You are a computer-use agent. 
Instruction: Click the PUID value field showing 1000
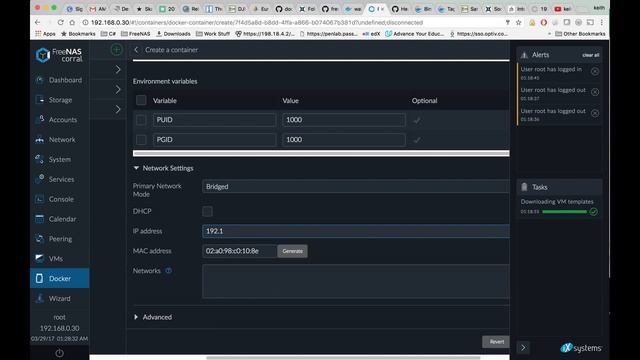pos(344,120)
